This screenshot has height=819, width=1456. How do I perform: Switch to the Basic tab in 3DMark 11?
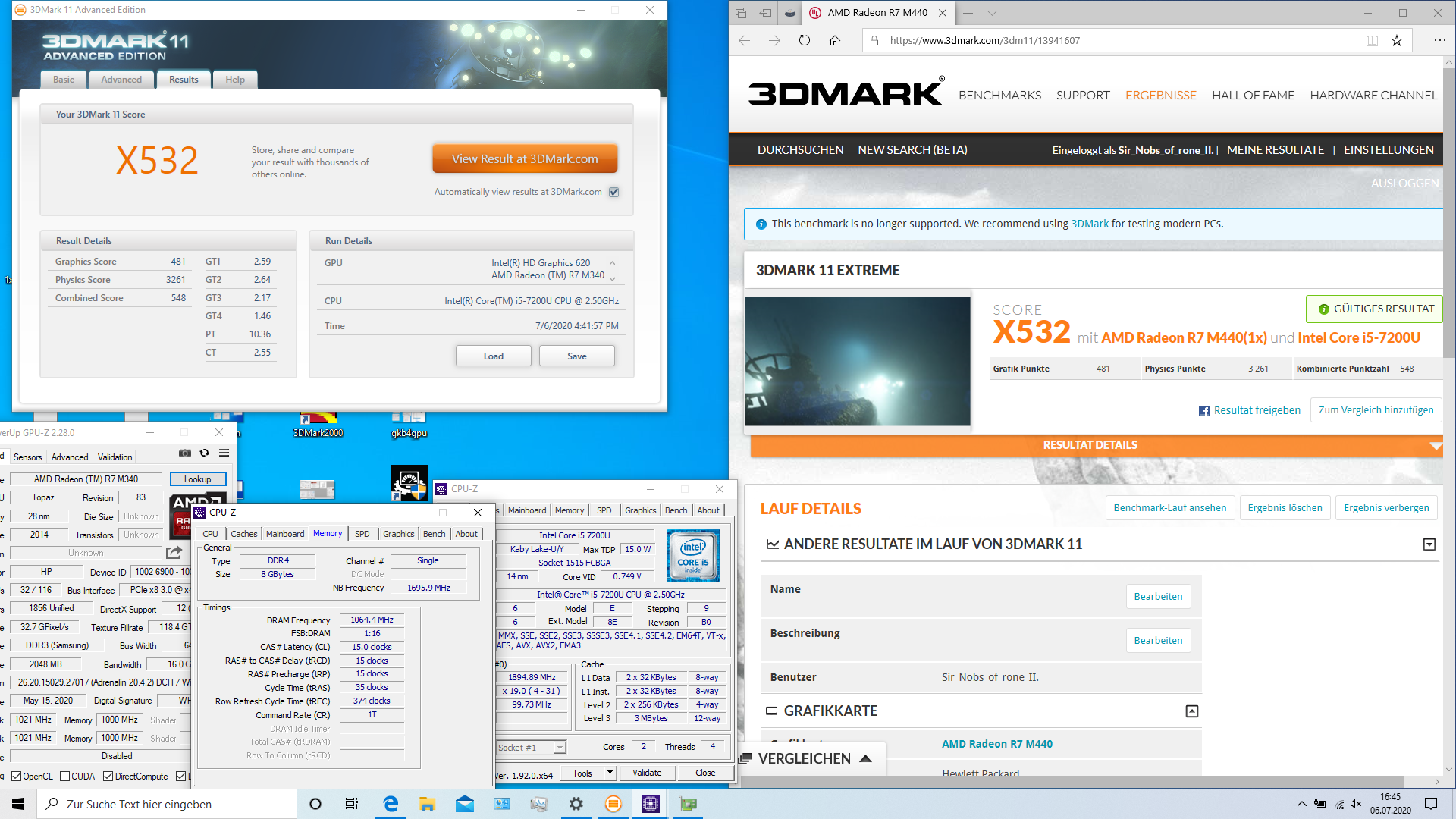(64, 80)
